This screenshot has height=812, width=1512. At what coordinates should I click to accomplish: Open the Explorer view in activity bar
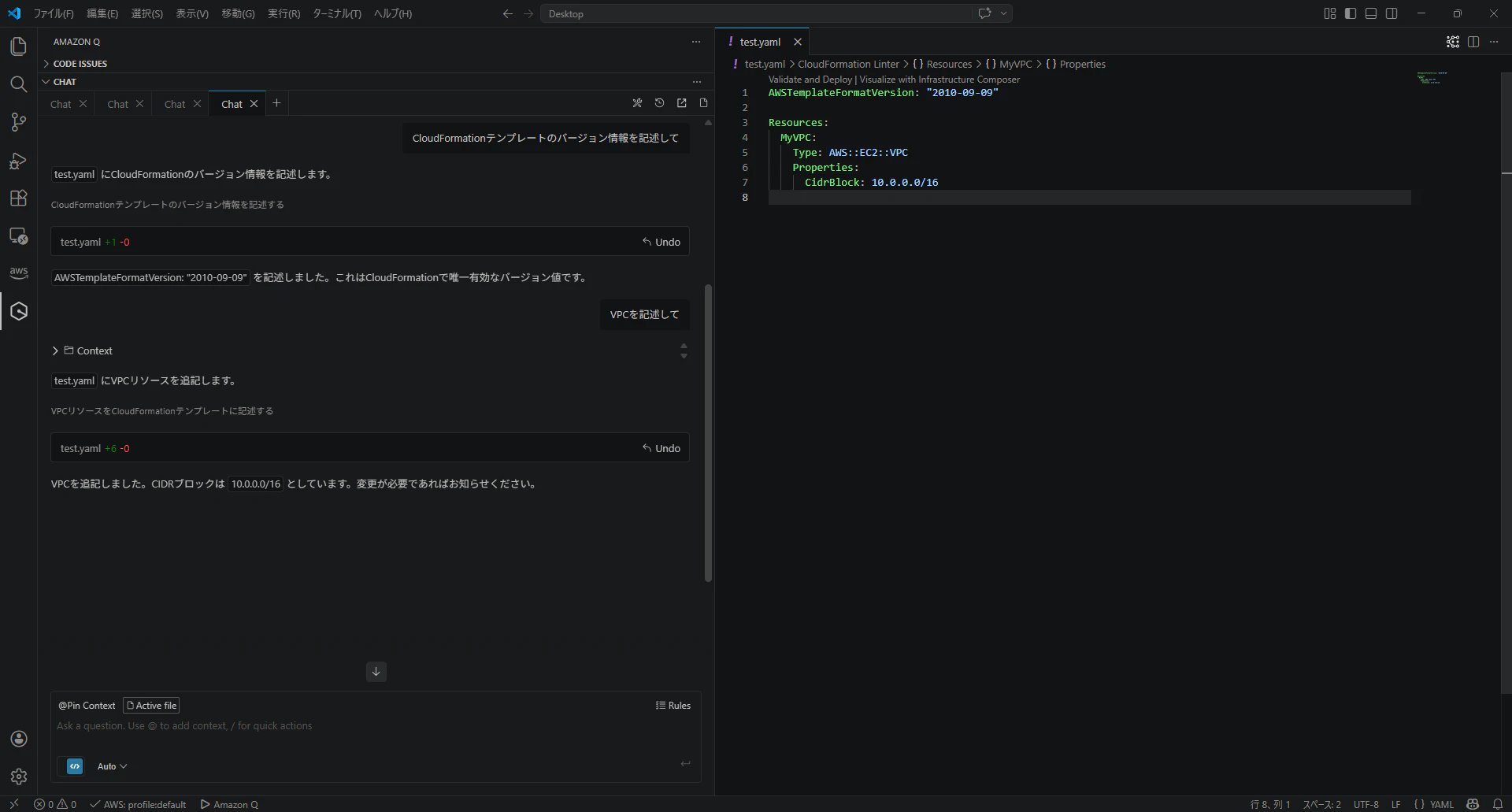pyautogui.click(x=18, y=46)
